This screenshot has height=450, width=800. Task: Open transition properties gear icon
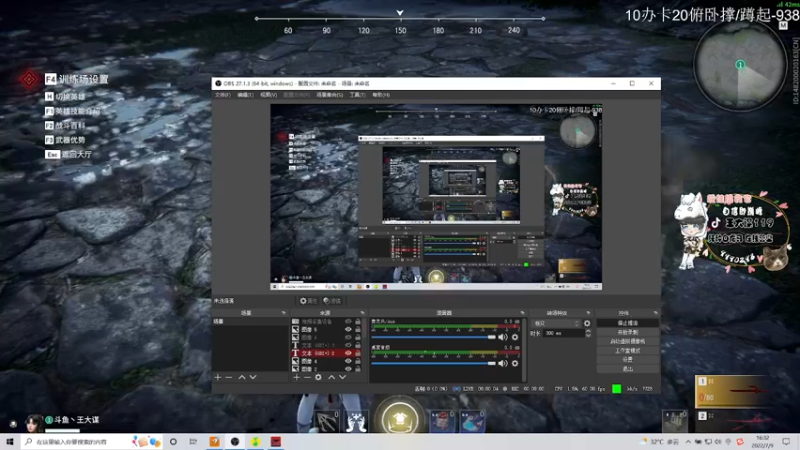pyautogui.click(x=587, y=323)
